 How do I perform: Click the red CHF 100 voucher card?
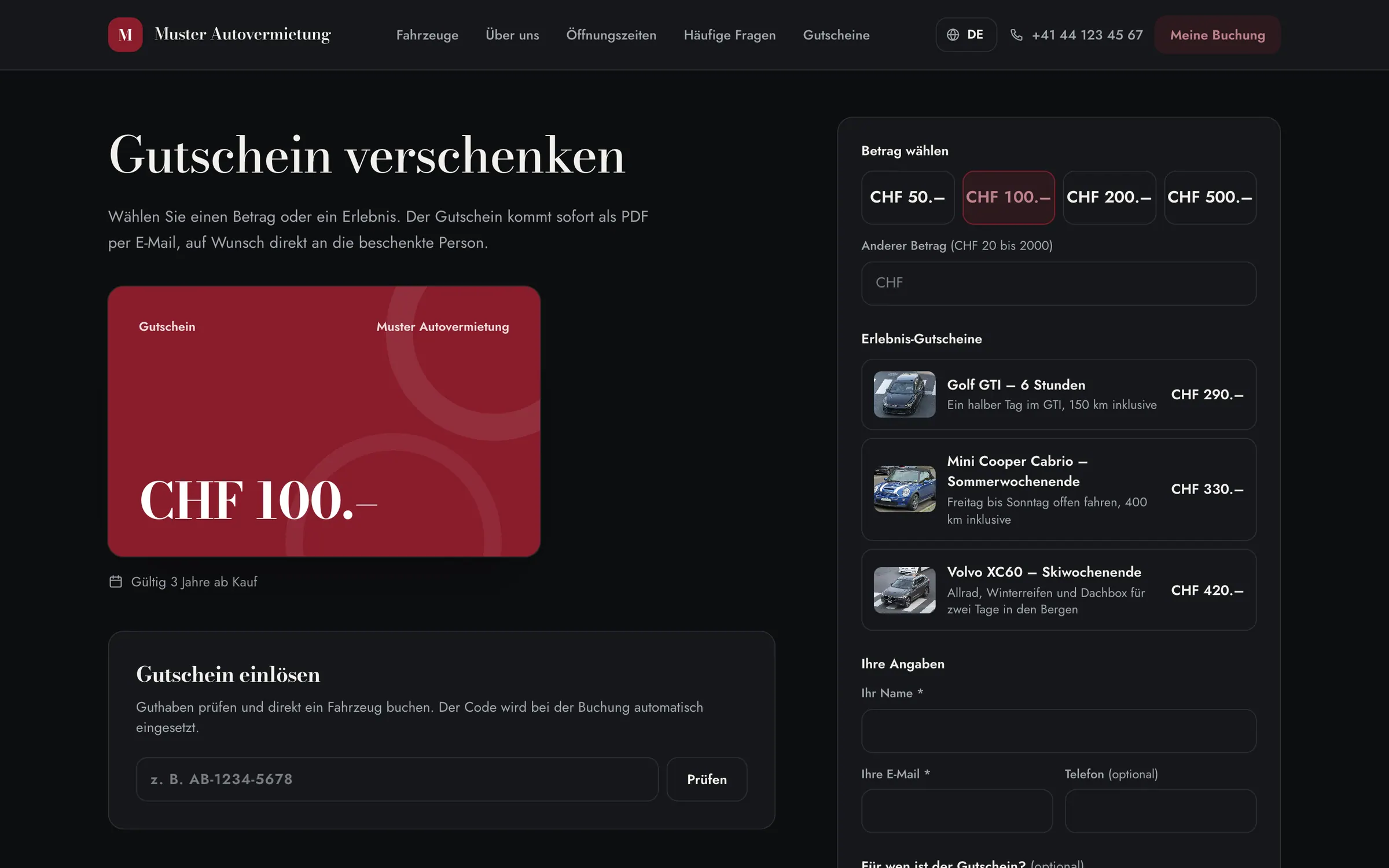click(324, 421)
